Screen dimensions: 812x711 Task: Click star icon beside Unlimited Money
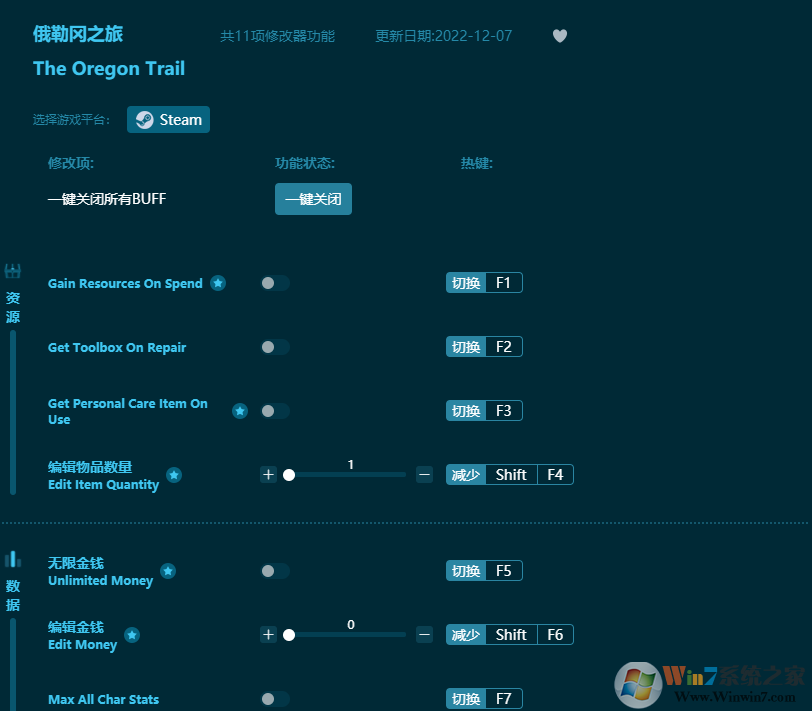click(x=168, y=571)
